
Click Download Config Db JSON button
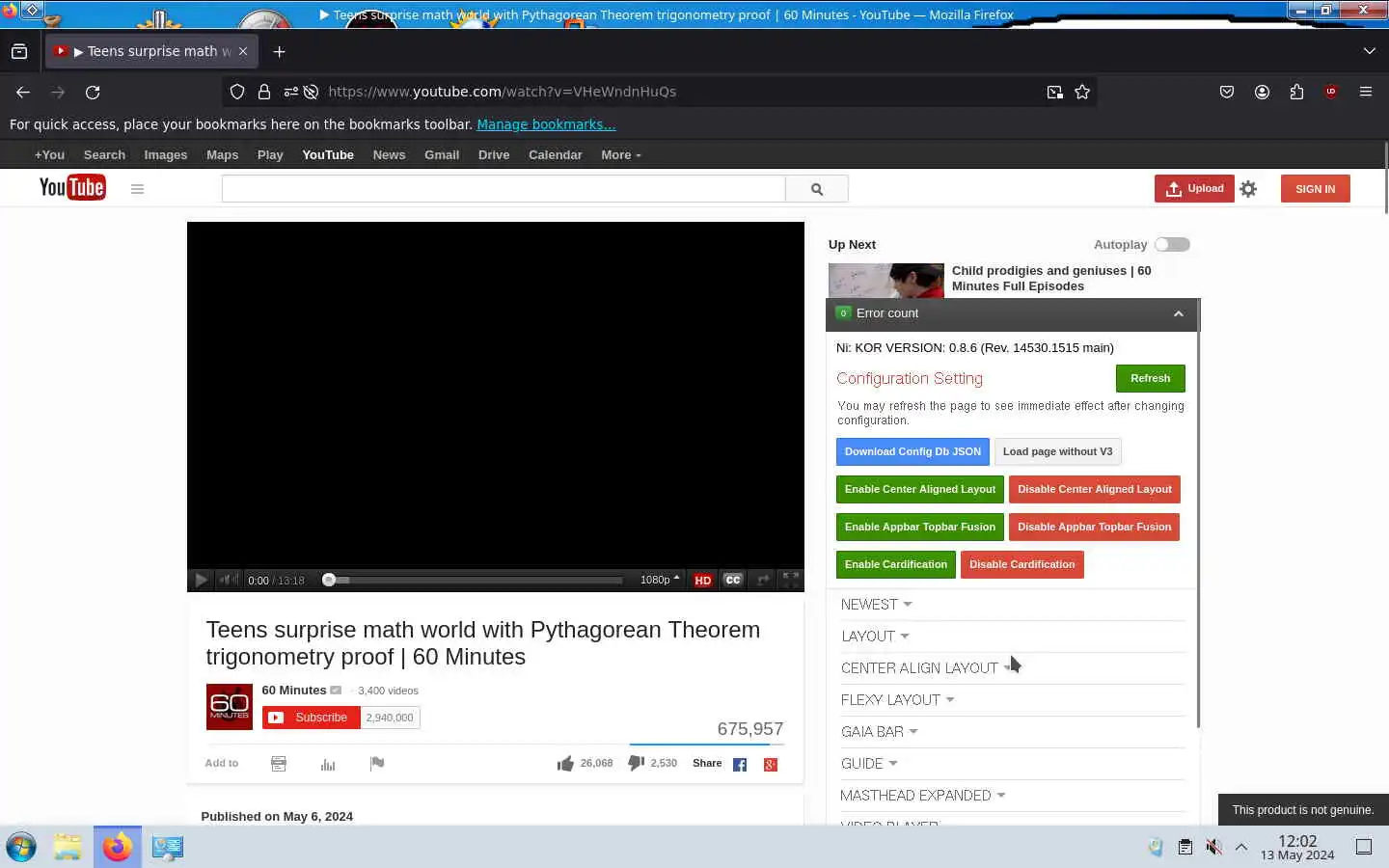[x=912, y=451]
